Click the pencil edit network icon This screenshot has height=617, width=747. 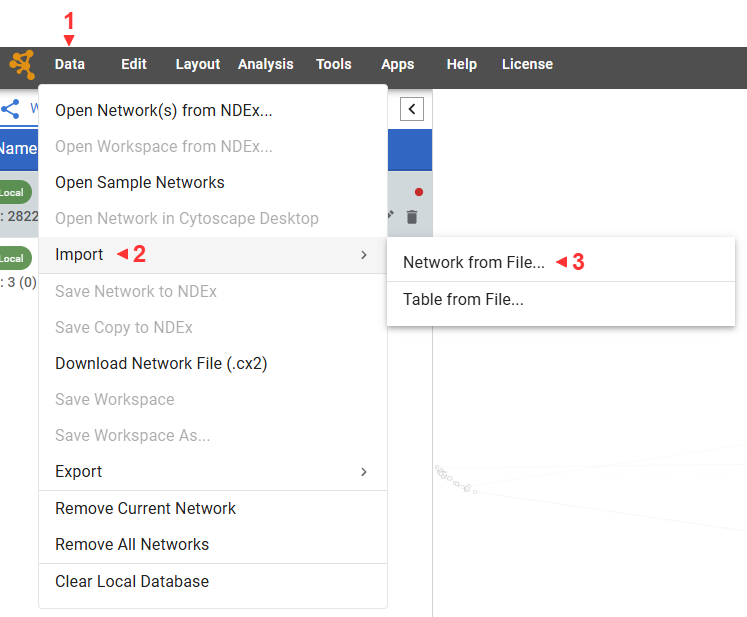click(x=391, y=215)
